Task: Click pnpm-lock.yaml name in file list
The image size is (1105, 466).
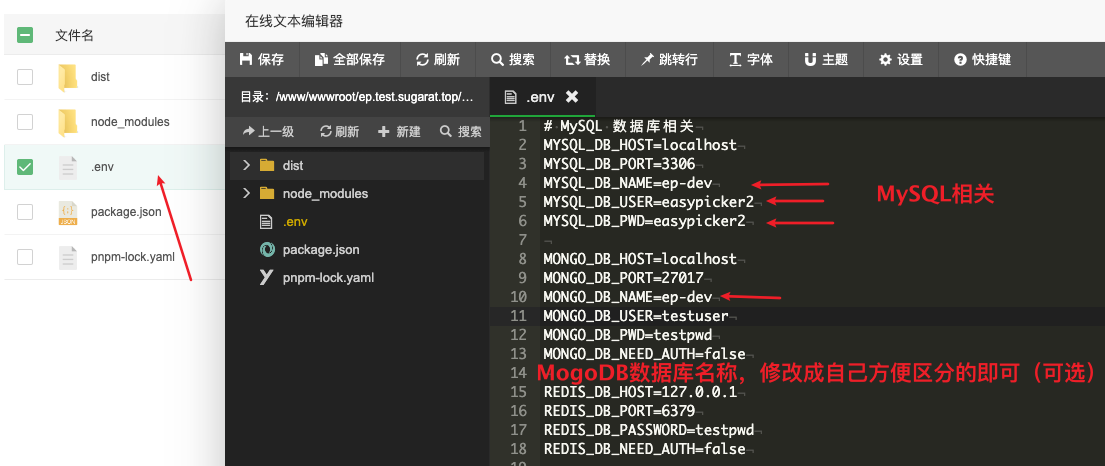Action: tap(132, 257)
